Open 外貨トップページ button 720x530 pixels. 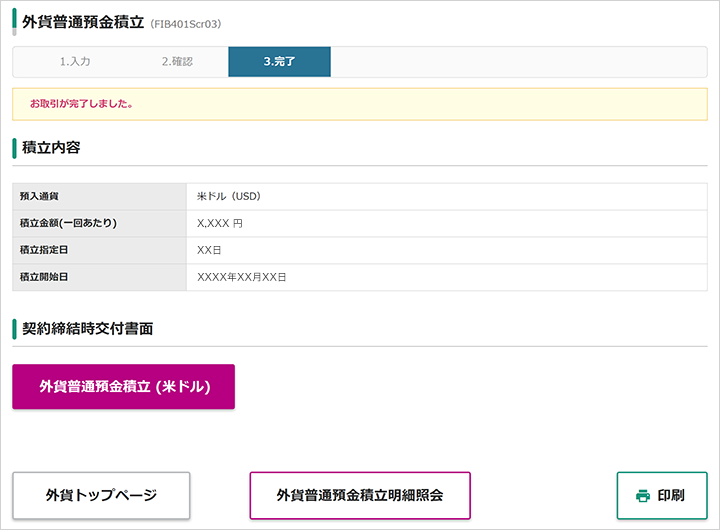pyautogui.click(x=101, y=496)
